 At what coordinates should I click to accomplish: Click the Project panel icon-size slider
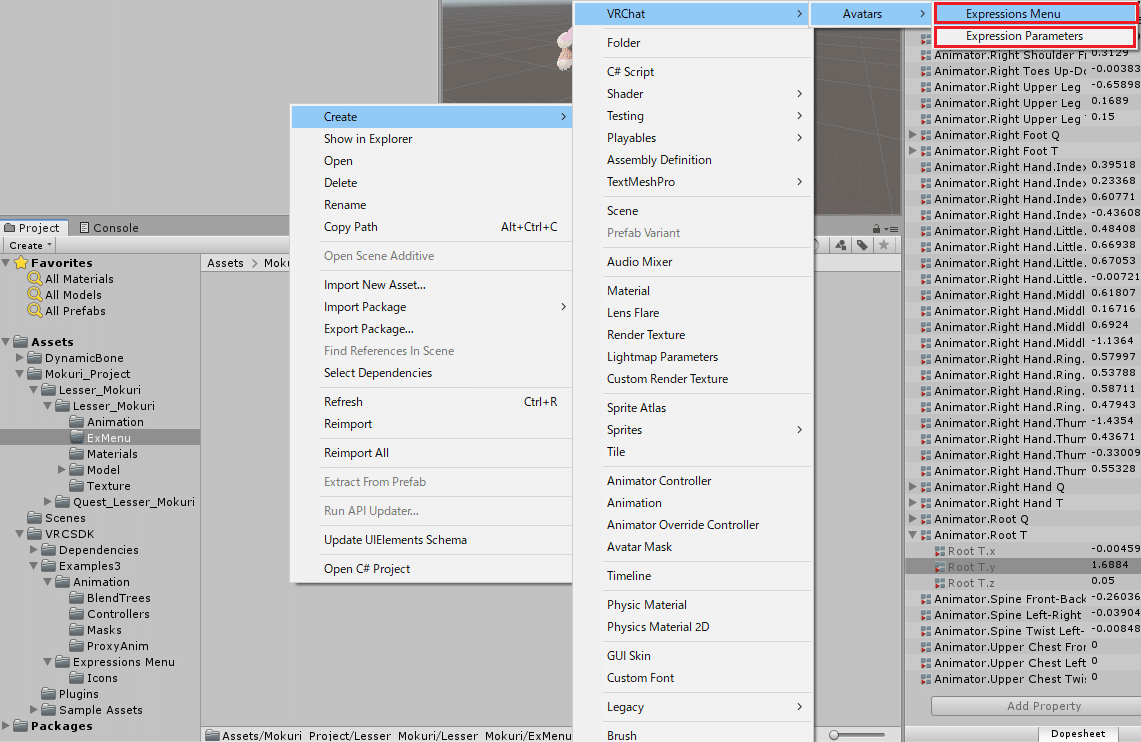click(x=857, y=735)
